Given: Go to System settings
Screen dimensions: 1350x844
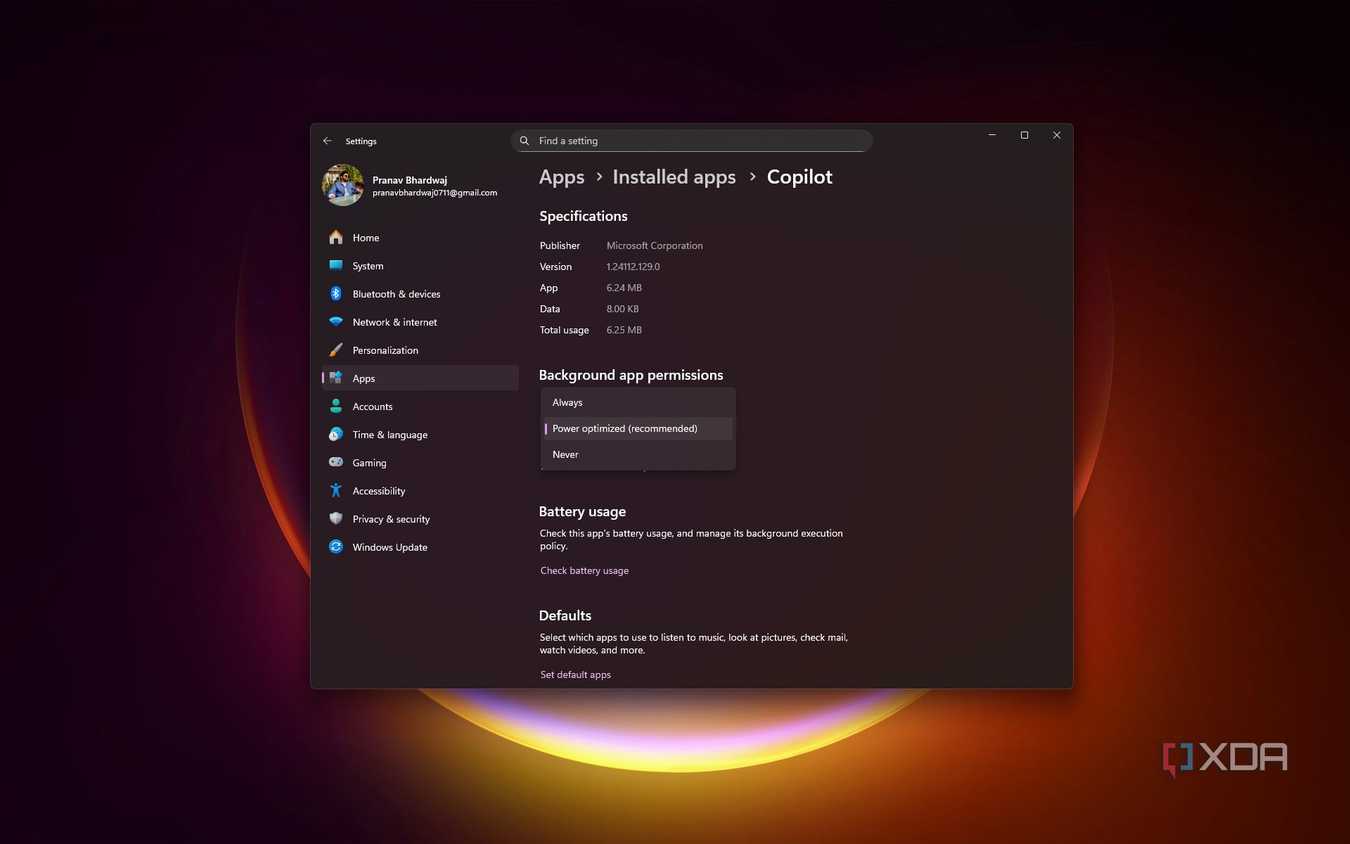Looking at the screenshot, I should 420,266.
